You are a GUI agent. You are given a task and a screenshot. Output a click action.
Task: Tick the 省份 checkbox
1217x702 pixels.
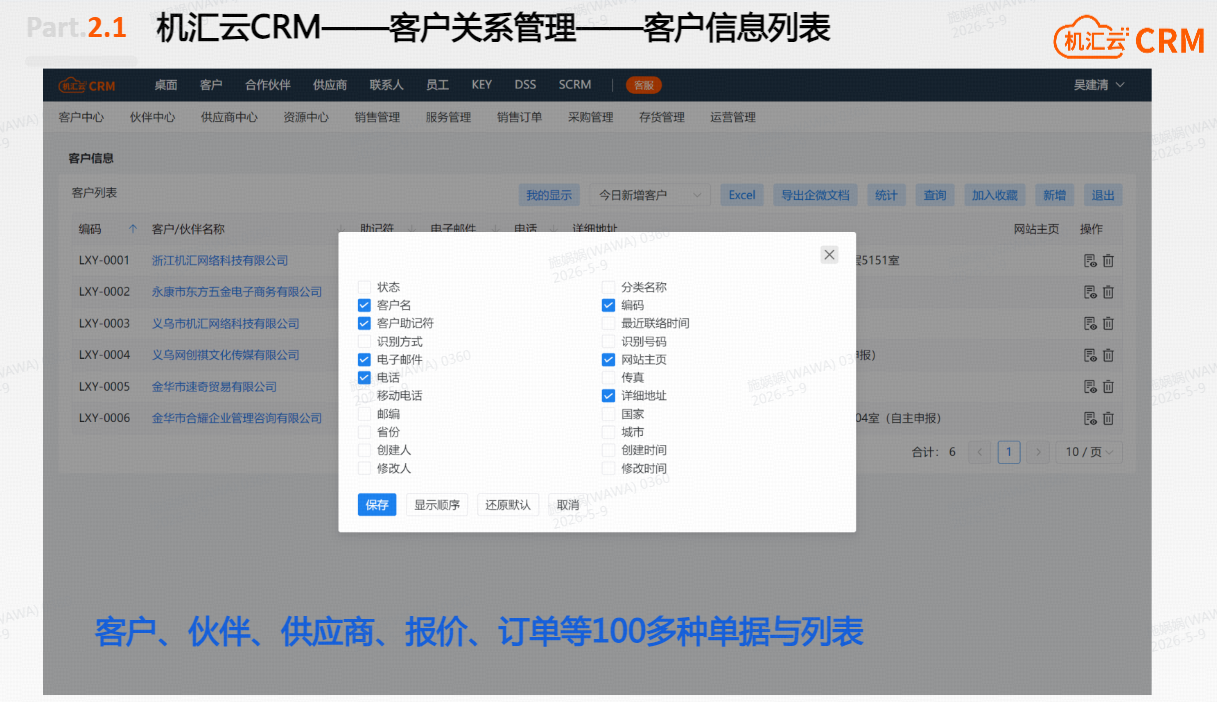point(364,432)
